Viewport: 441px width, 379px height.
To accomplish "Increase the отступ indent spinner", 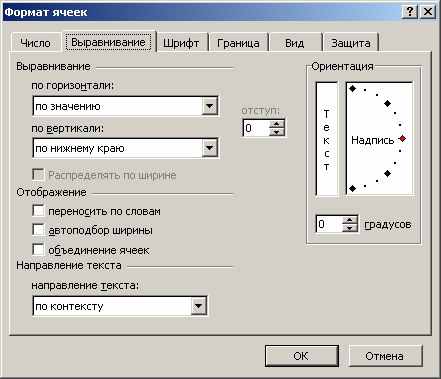I will [x=277, y=124].
